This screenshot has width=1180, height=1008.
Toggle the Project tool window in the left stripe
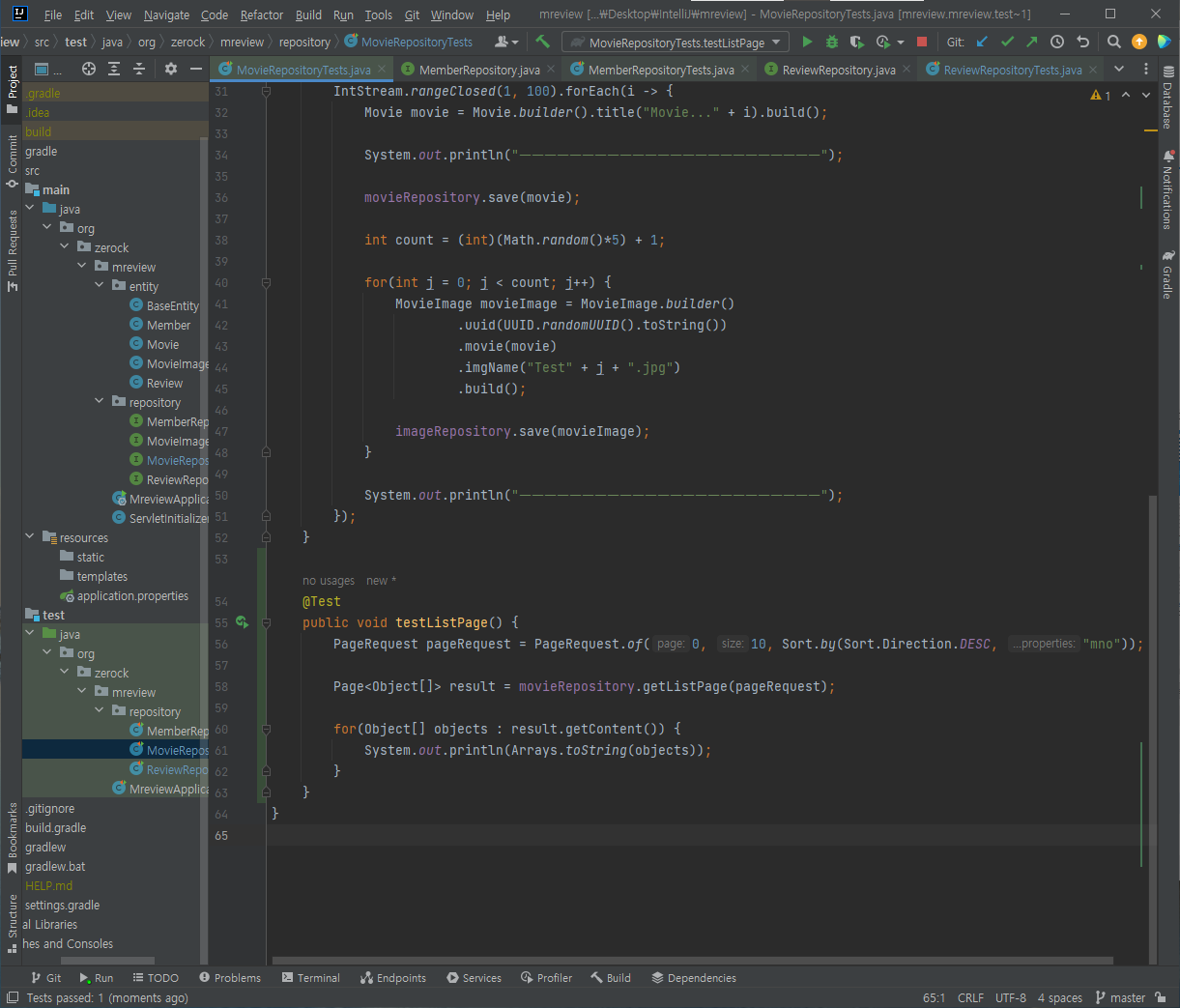point(12,87)
